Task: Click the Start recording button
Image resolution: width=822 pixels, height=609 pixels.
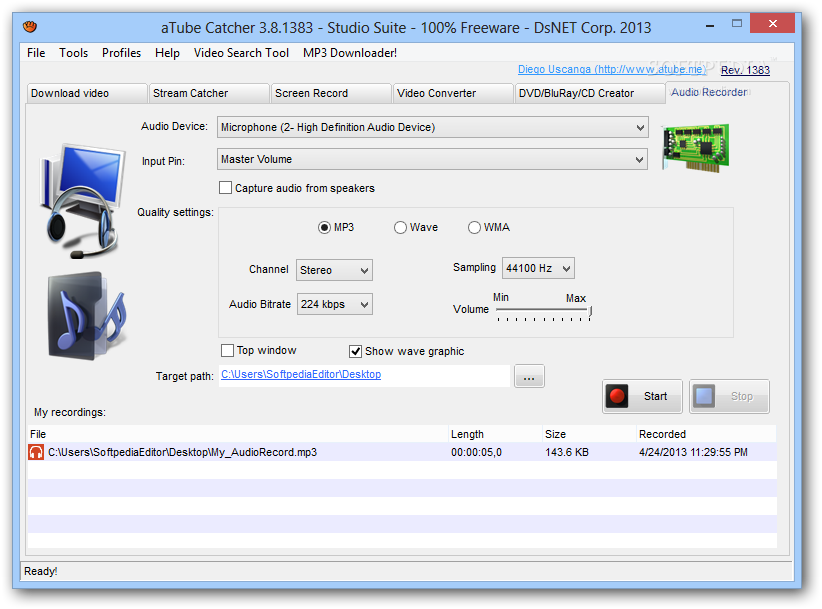Action: click(642, 396)
